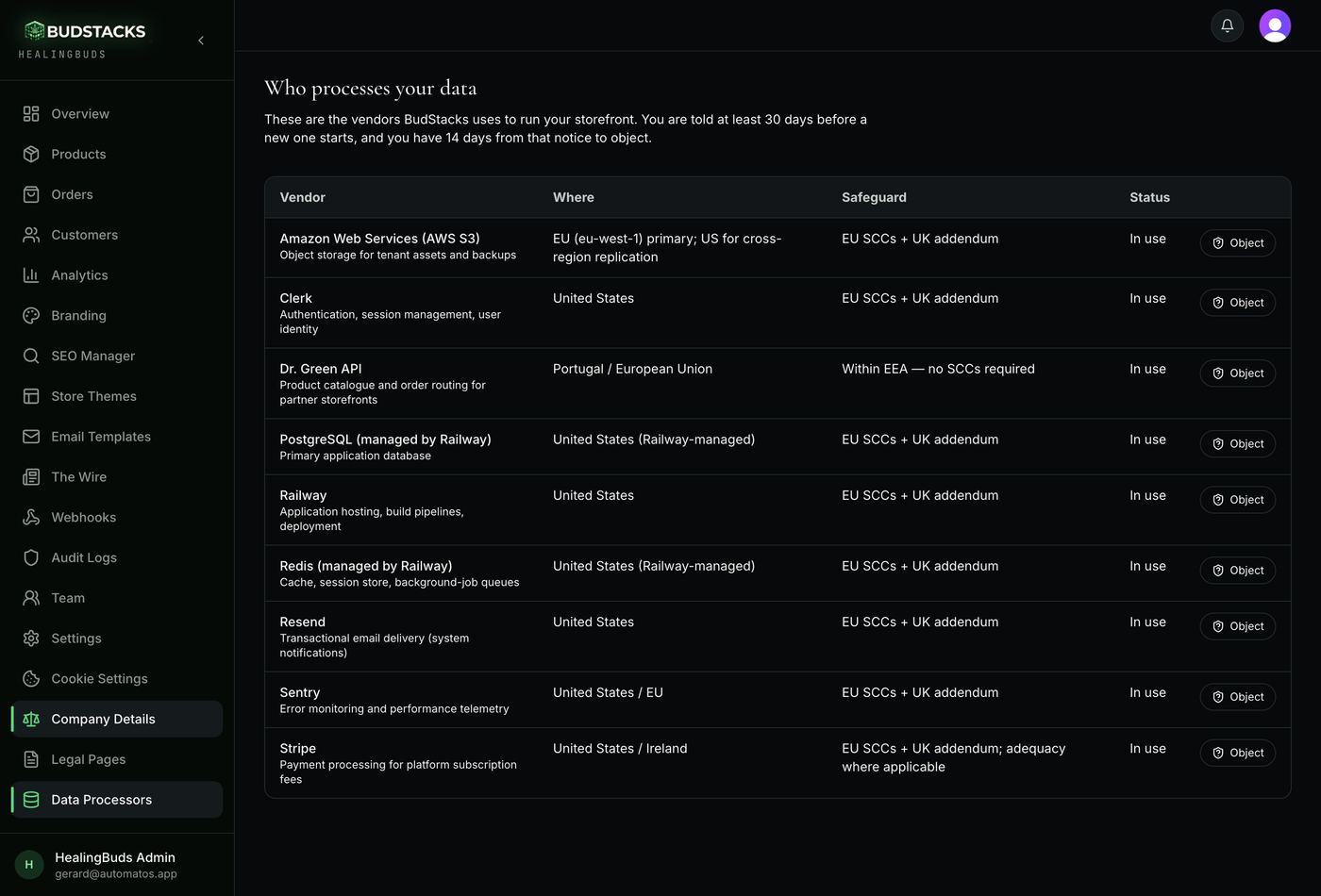Object to Amazon Web Services vendor

click(1237, 243)
